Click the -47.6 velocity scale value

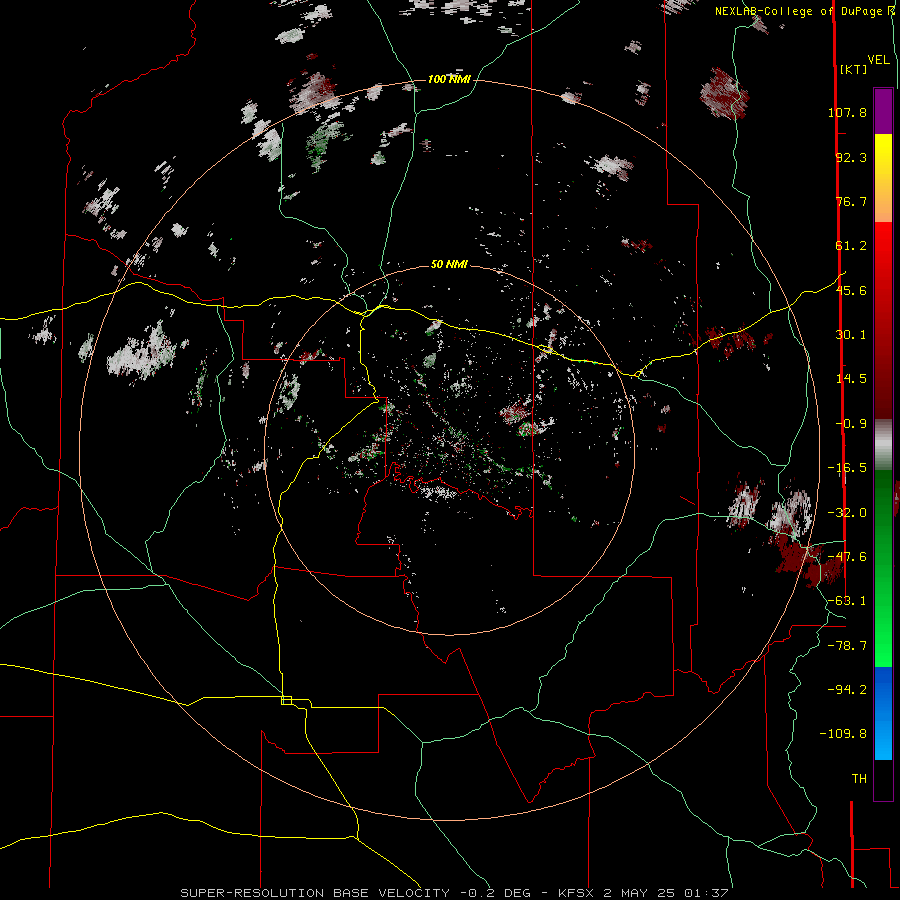coord(847,557)
